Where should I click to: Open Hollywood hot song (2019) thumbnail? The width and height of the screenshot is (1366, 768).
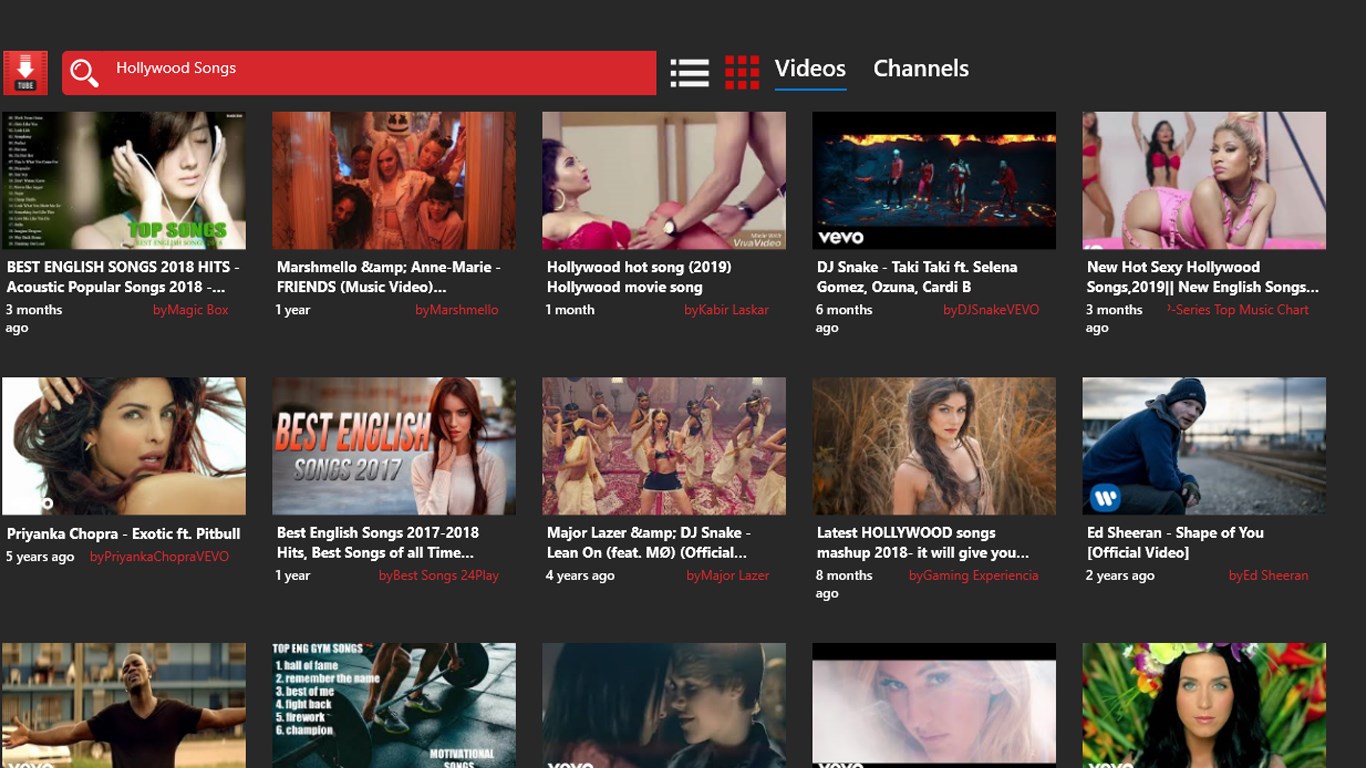664,180
